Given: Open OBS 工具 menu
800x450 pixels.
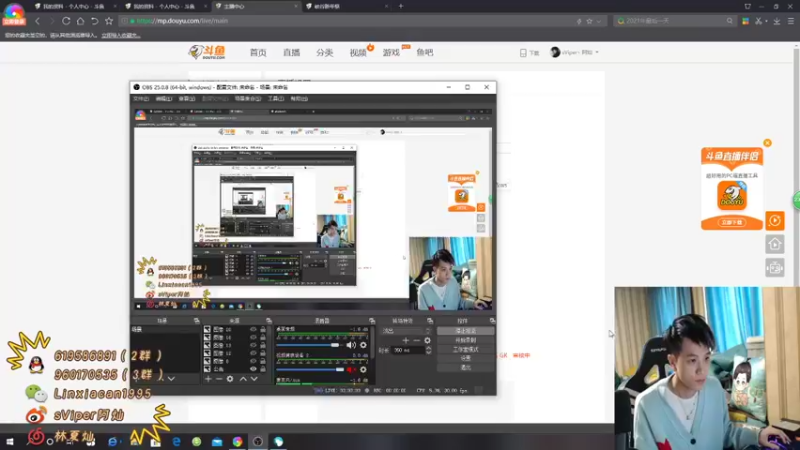Looking at the screenshot, I should [x=276, y=98].
